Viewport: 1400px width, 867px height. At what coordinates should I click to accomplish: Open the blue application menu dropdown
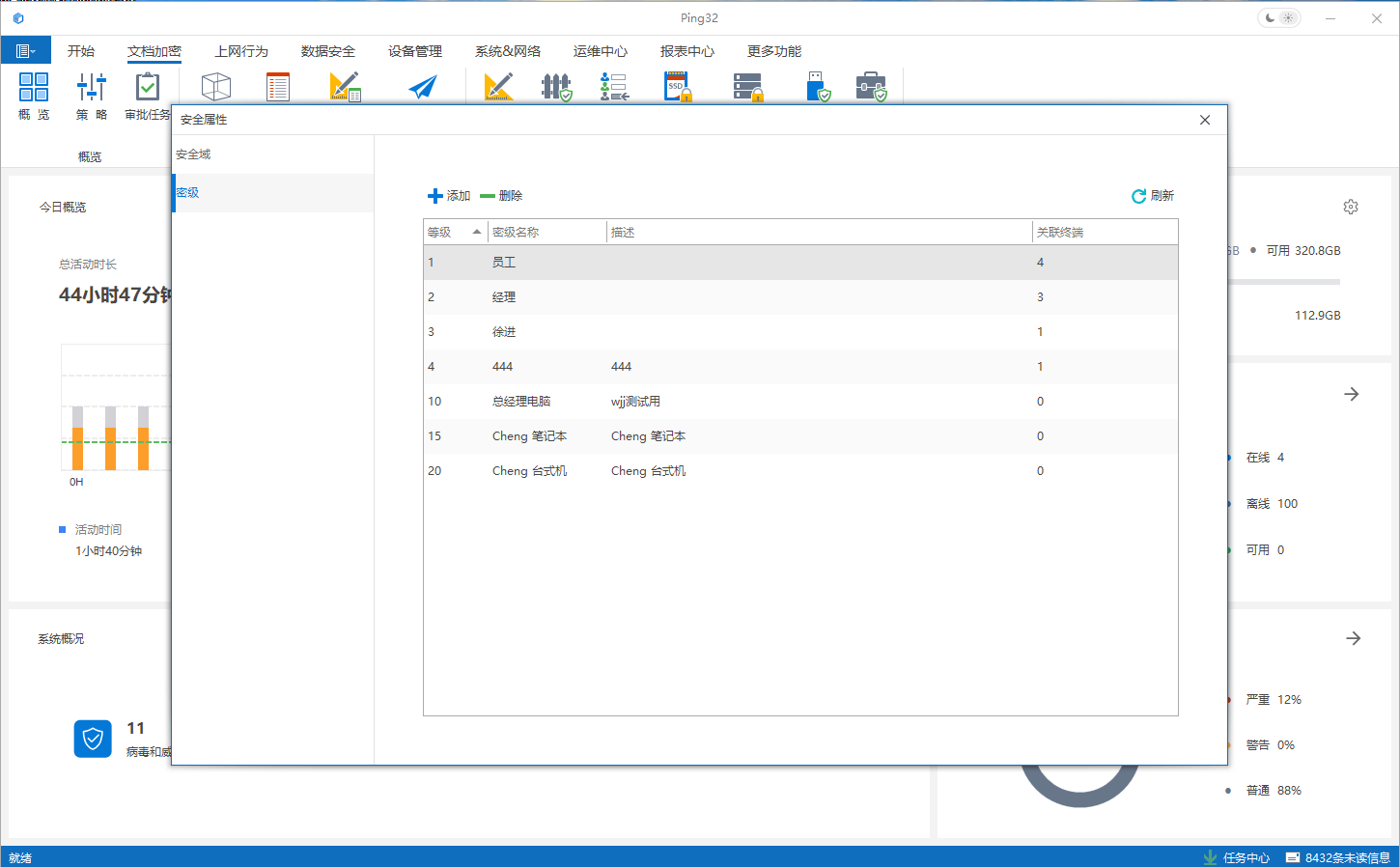26,50
